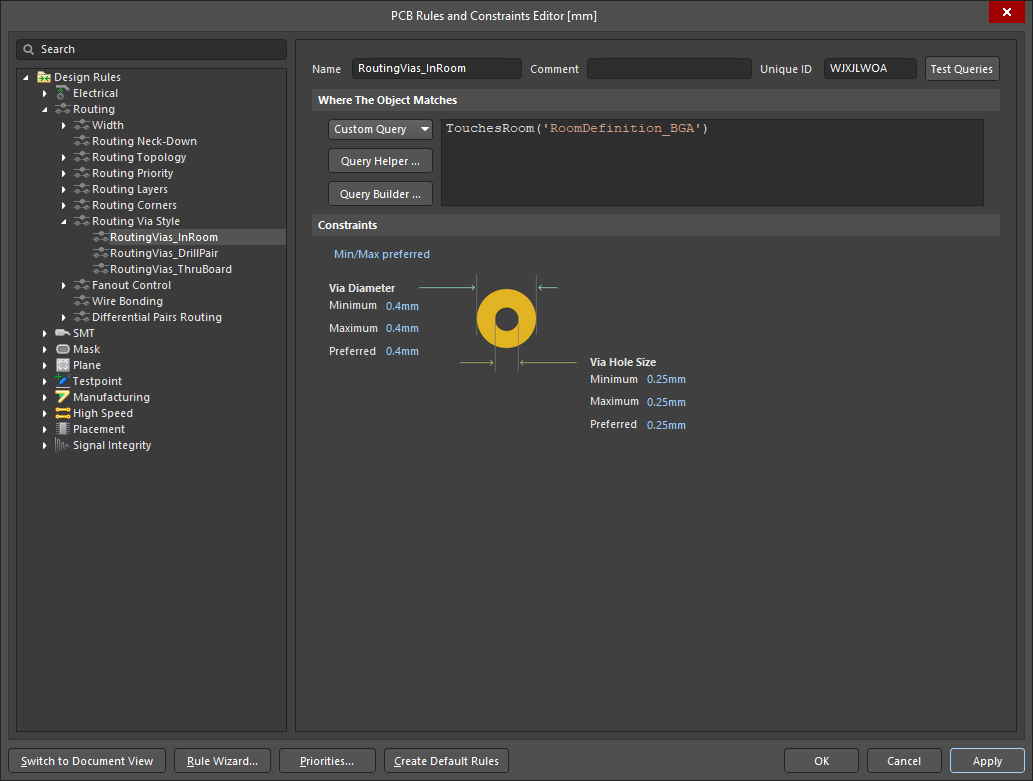Click the Signal Integrity category icon

pyautogui.click(x=63, y=445)
